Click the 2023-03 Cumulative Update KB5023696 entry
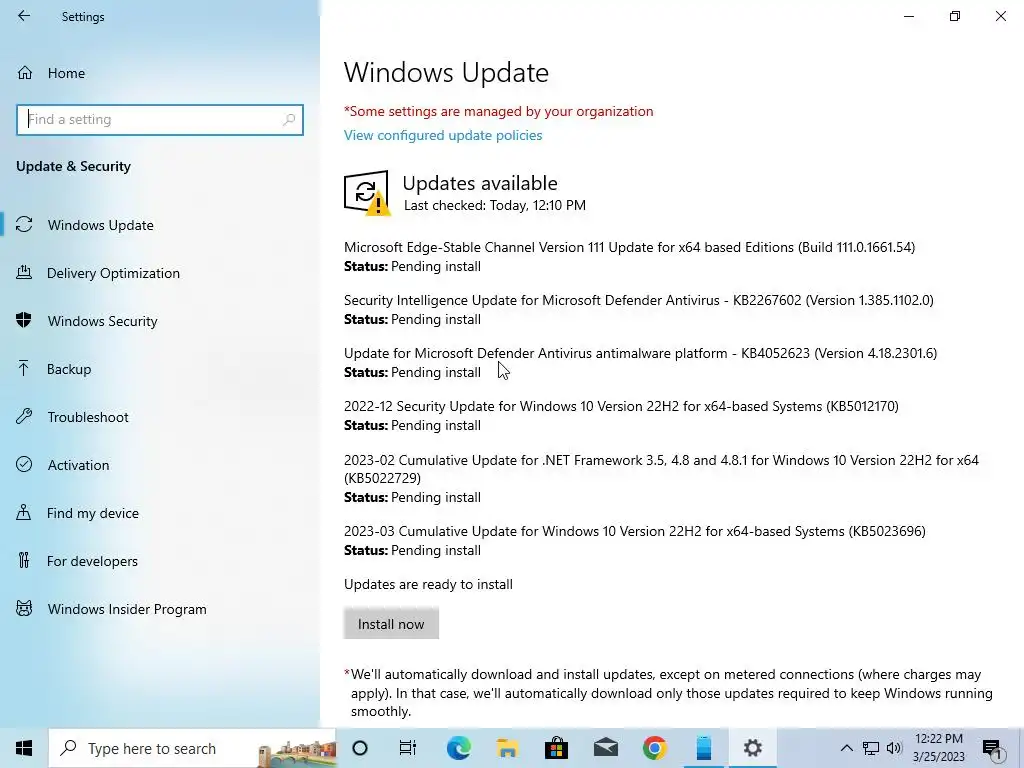This screenshot has width=1024, height=768. pos(635,541)
